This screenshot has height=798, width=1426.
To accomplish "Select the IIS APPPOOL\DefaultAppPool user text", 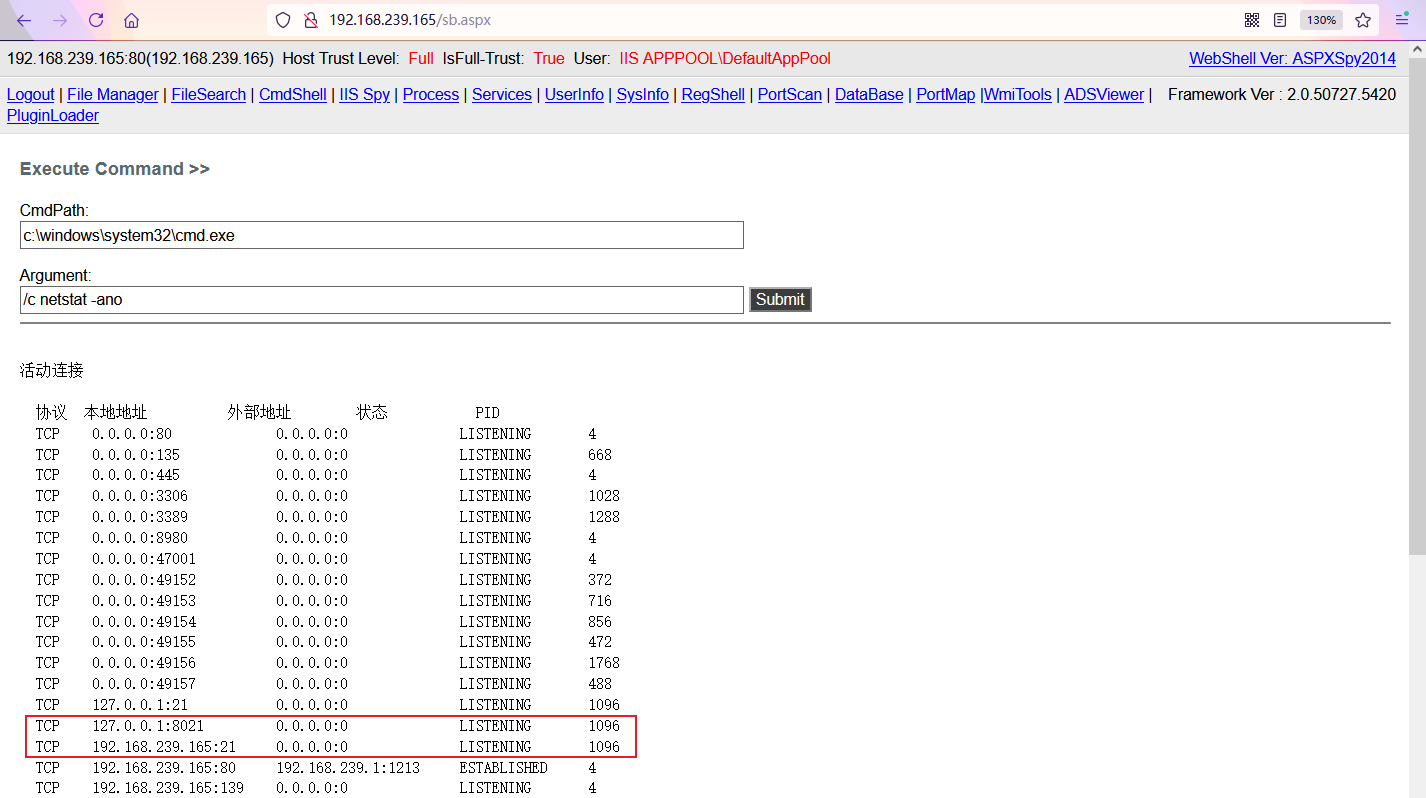I will pos(725,59).
